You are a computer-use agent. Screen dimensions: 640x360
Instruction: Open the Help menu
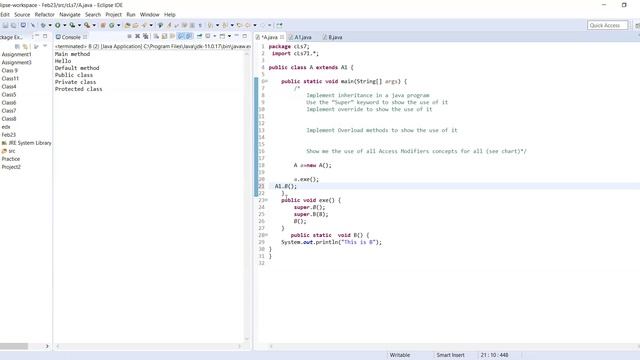(169, 14)
